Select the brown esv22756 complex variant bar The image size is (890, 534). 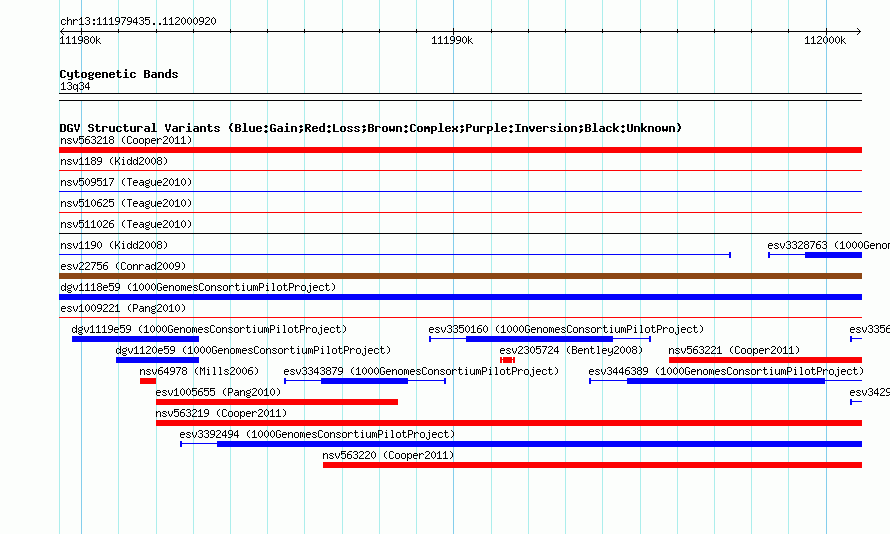tap(460, 276)
